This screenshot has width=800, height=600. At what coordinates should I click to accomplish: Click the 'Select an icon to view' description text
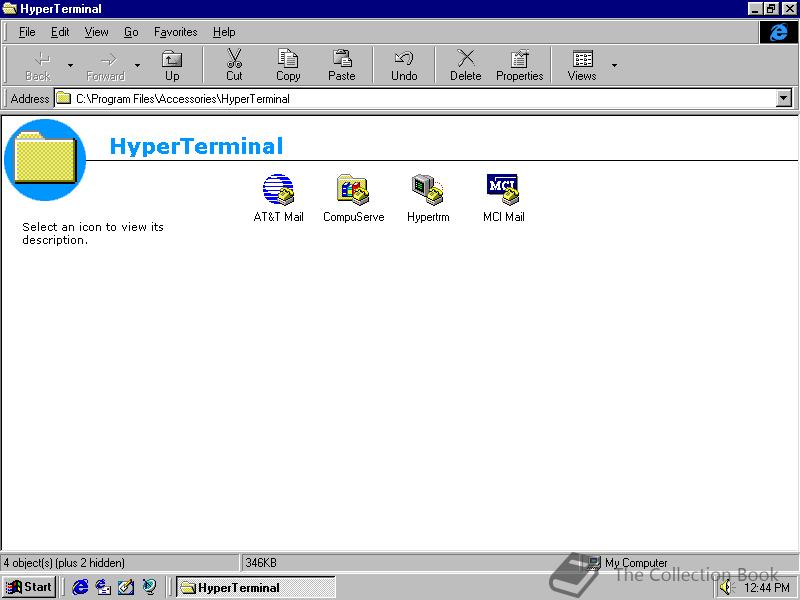click(93, 233)
